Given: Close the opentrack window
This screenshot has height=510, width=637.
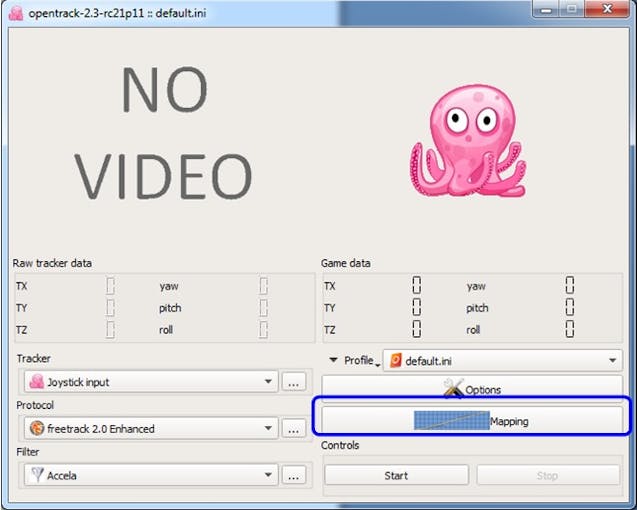Looking at the screenshot, I should pos(607,9).
